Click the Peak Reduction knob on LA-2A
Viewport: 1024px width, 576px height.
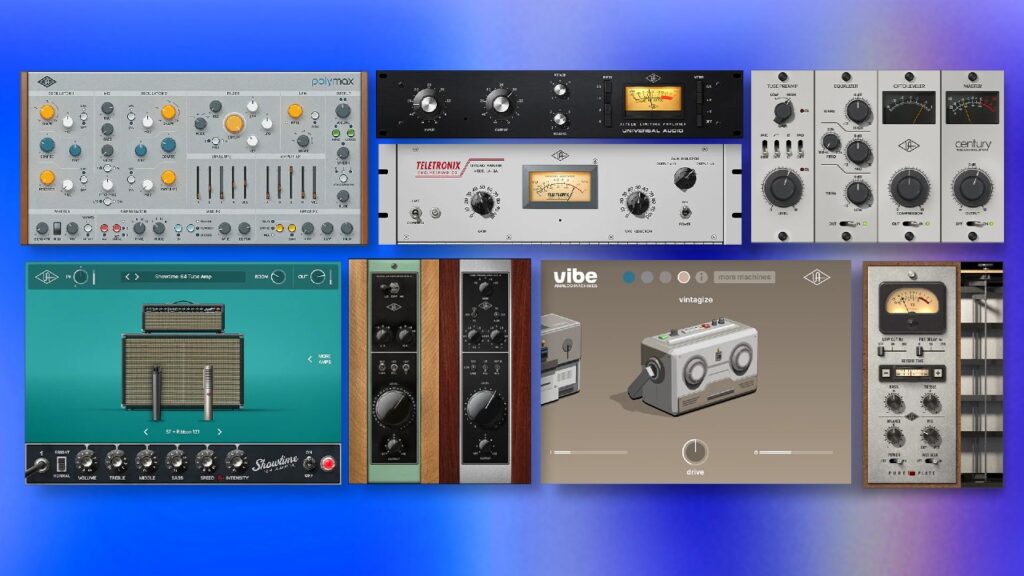(637, 203)
